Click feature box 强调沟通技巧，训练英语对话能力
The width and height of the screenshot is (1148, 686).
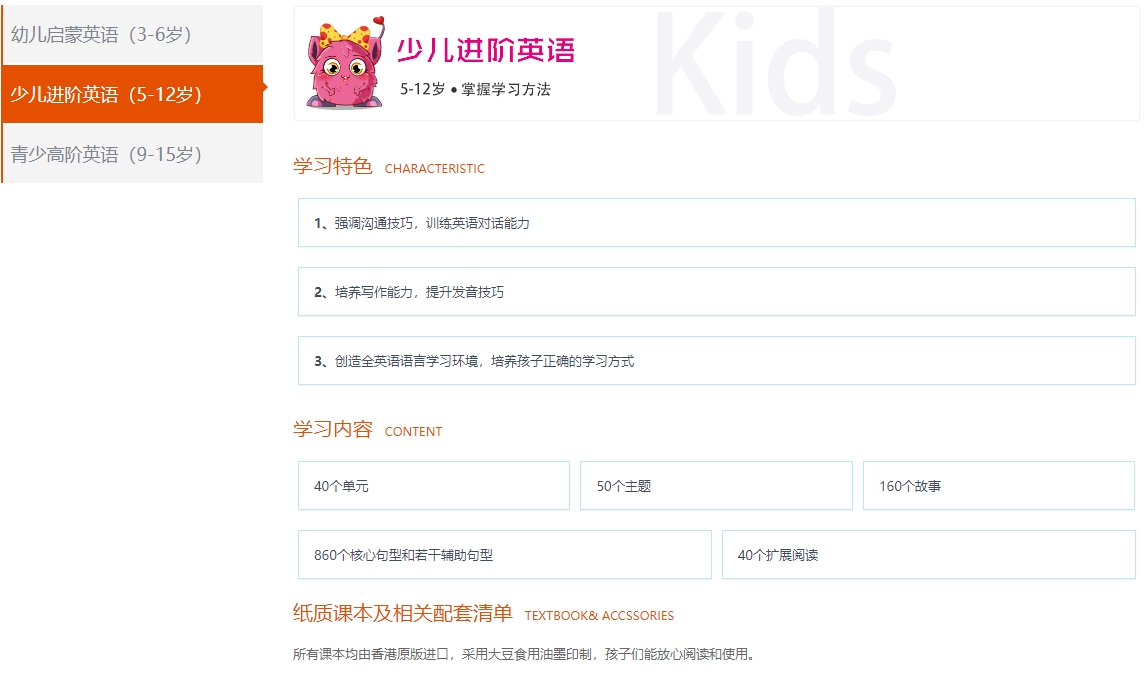[x=716, y=223]
